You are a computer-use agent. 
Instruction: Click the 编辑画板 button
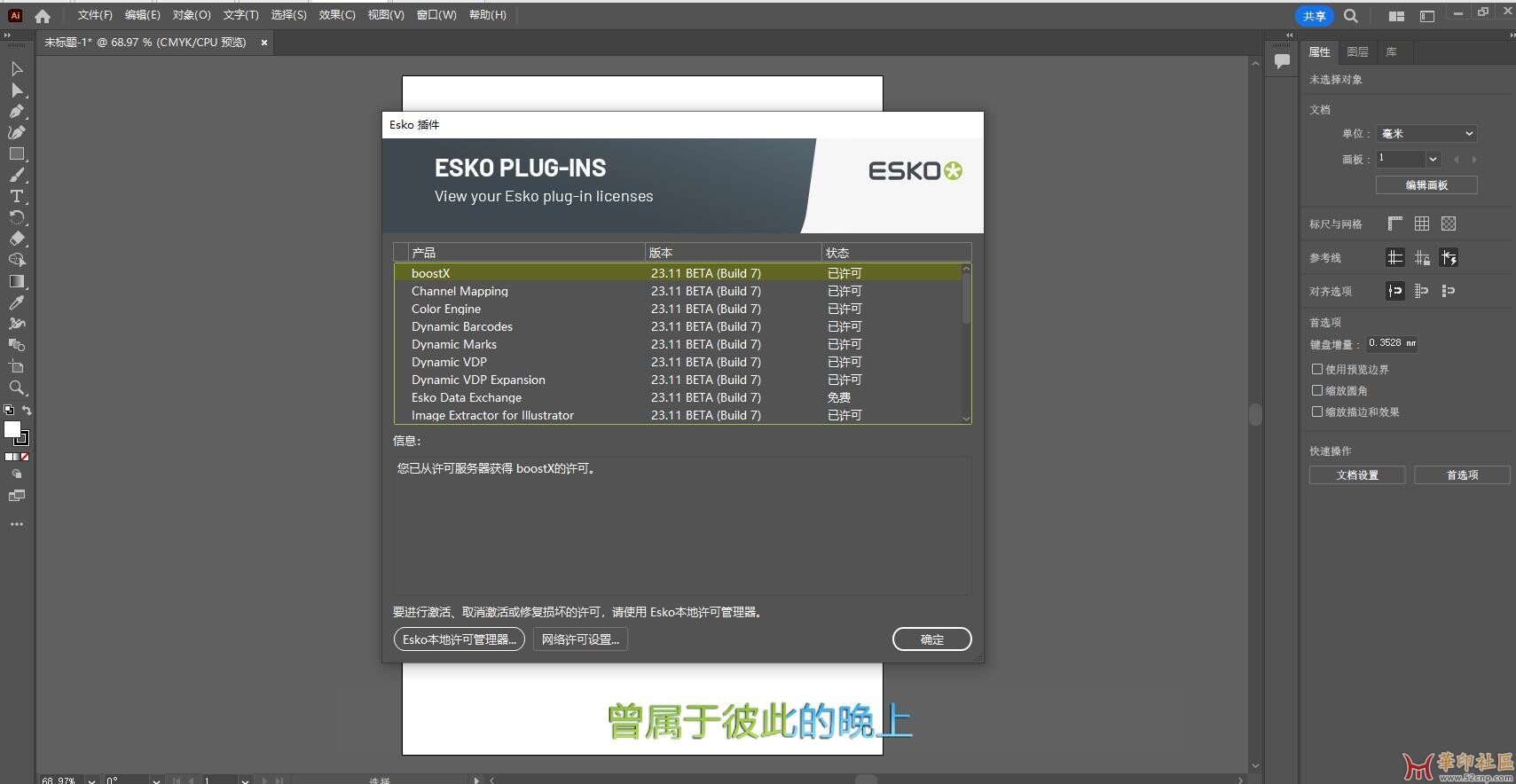click(1426, 184)
